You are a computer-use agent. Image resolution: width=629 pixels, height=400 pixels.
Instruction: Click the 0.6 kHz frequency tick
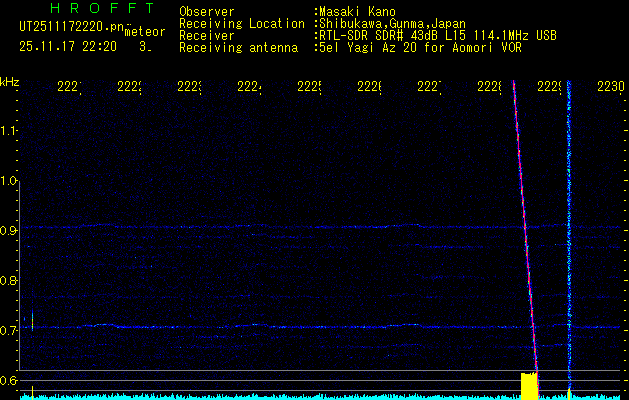(x=10, y=380)
